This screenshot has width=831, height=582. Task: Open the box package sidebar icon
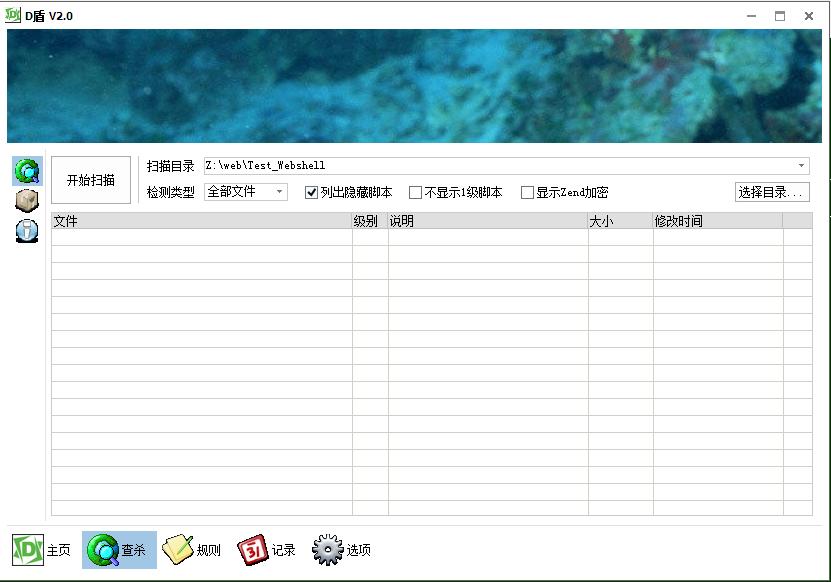tap(27, 201)
